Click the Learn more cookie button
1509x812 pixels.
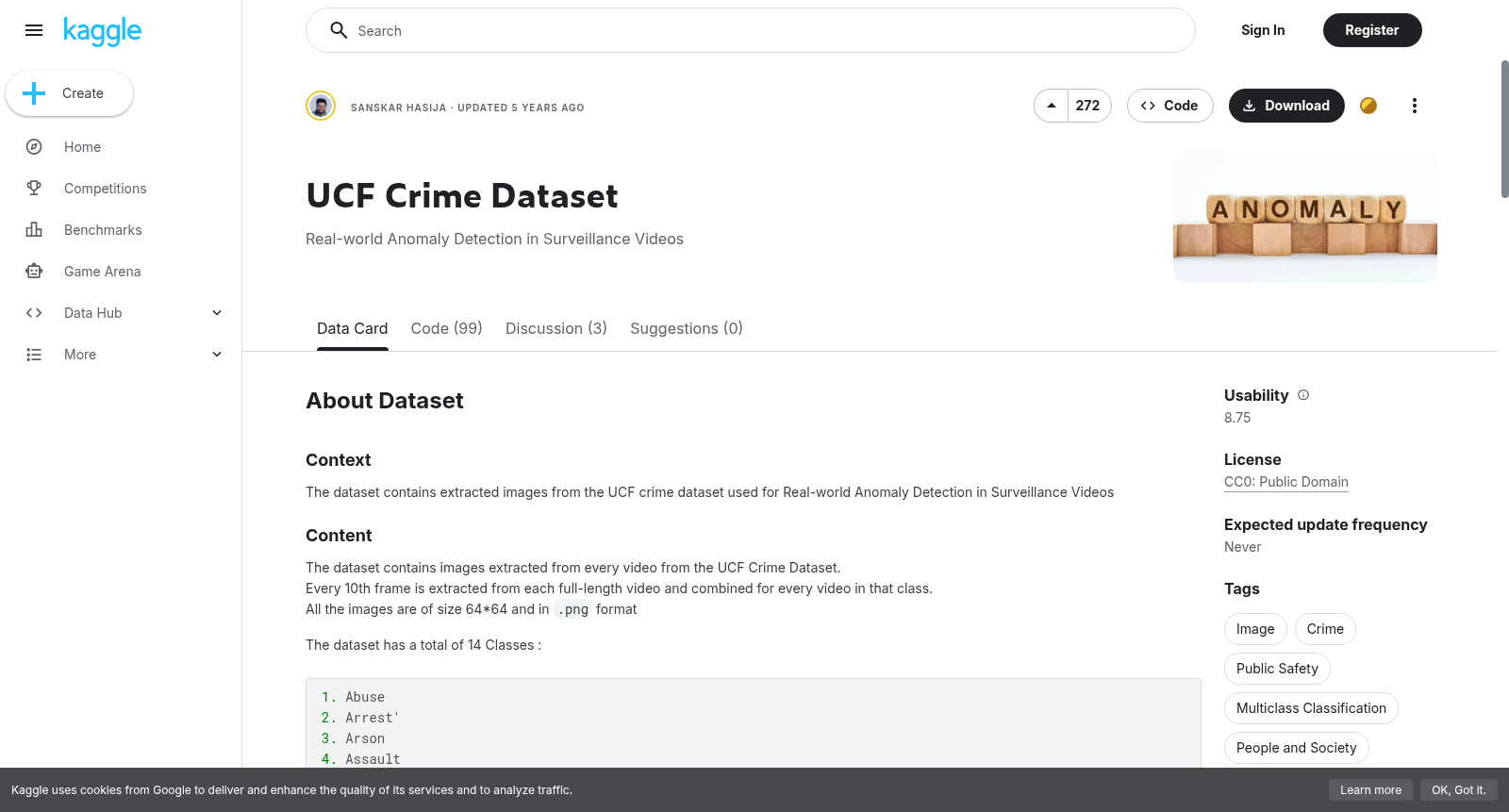click(1370, 790)
